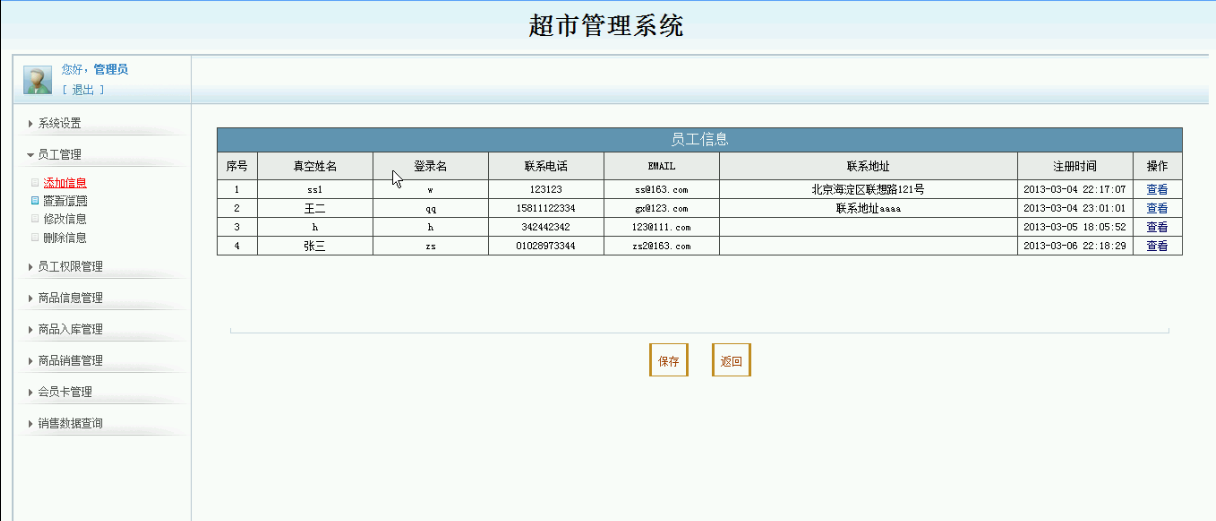Click the 序号 column header
Image resolution: width=1216 pixels, height=521 pixels.
237,165
